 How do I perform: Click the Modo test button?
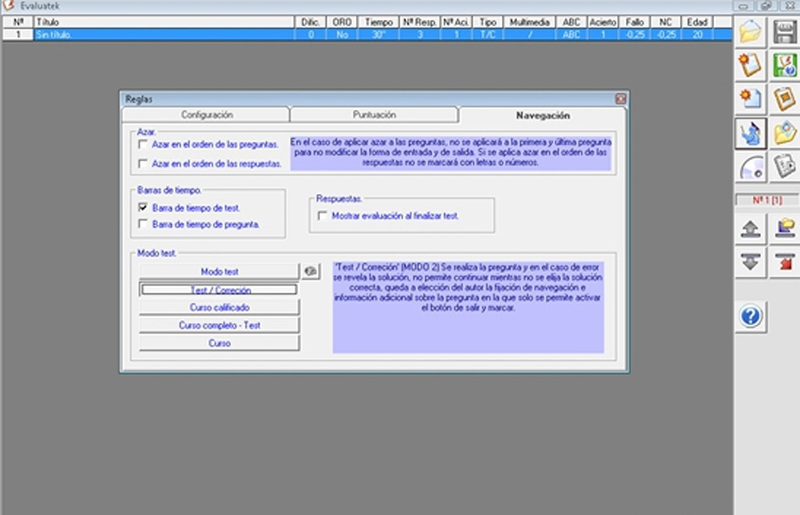[x=219, y=272]
